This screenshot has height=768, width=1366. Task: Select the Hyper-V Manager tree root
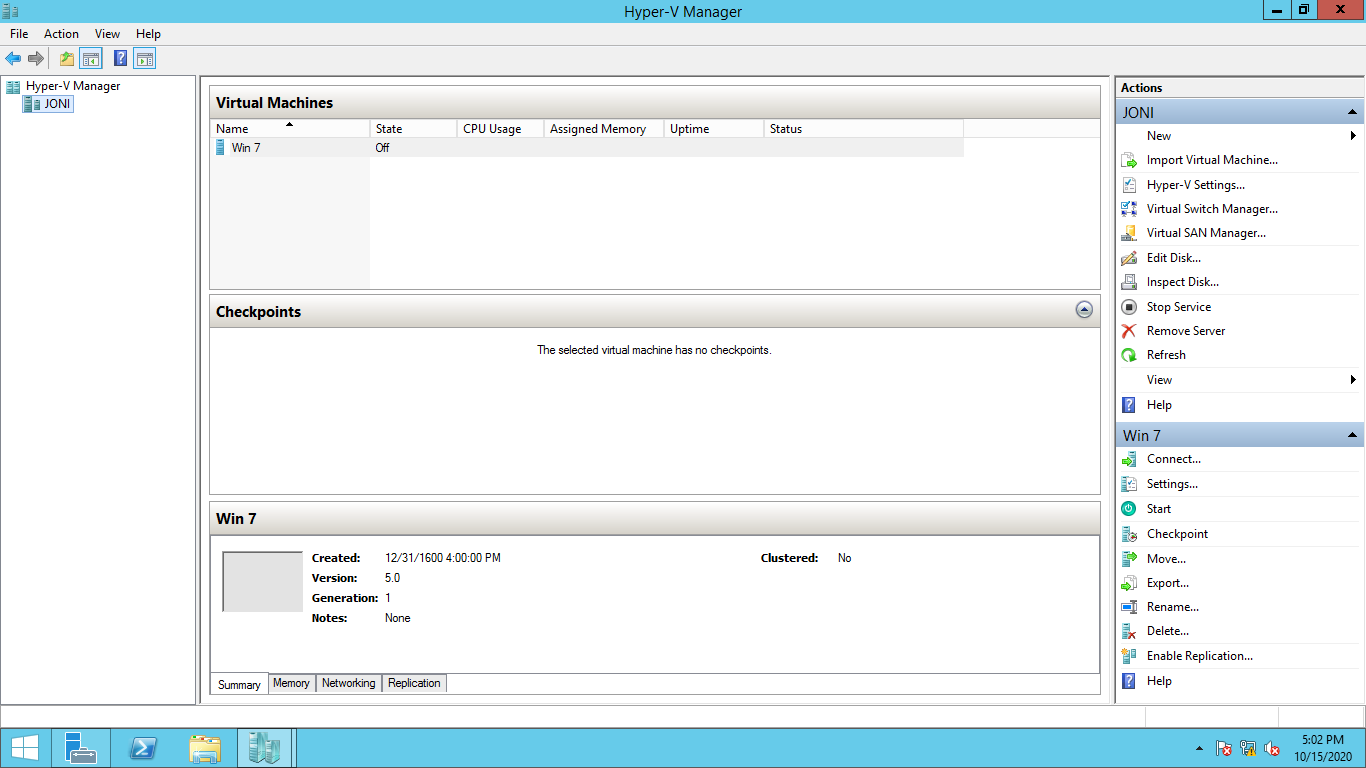(73, 86)
